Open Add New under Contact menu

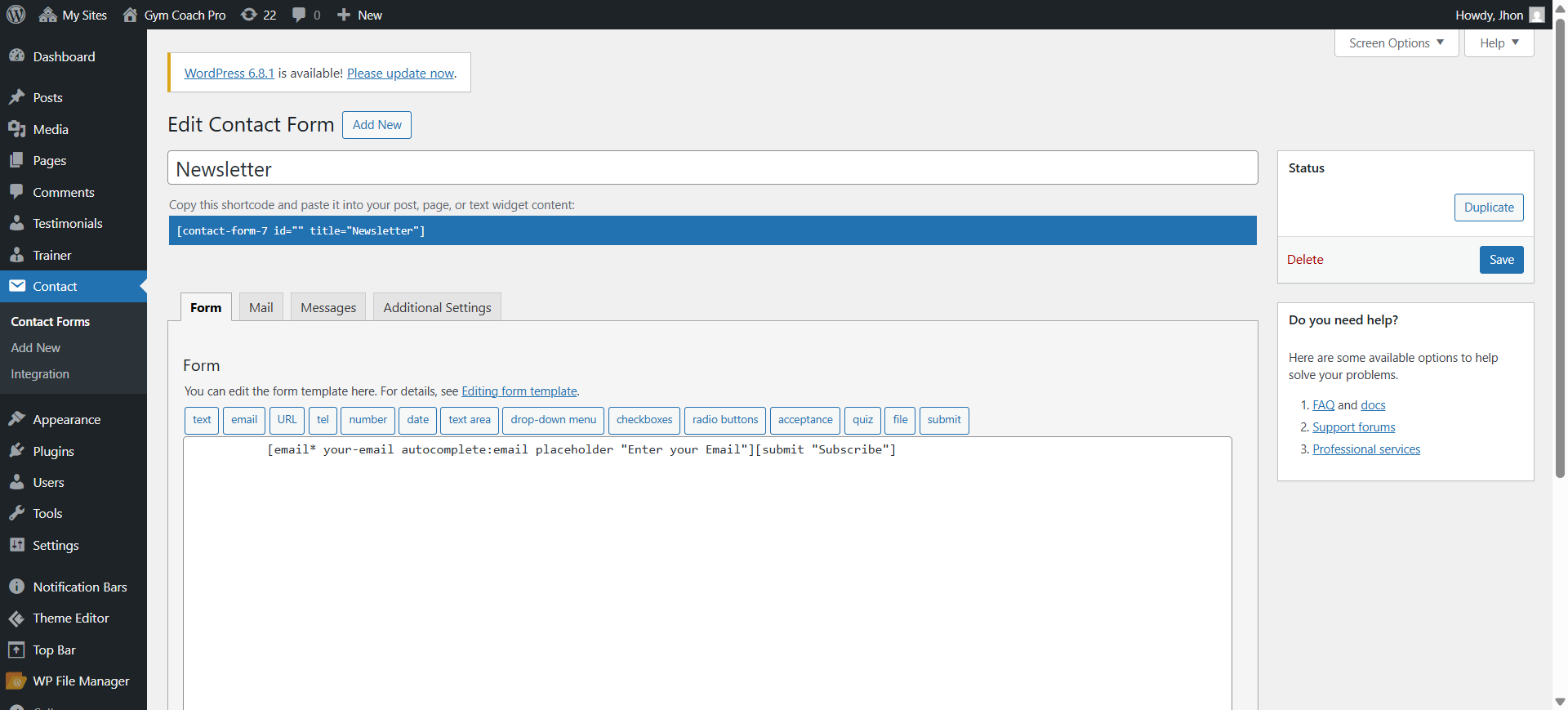[x=36, y=348]
